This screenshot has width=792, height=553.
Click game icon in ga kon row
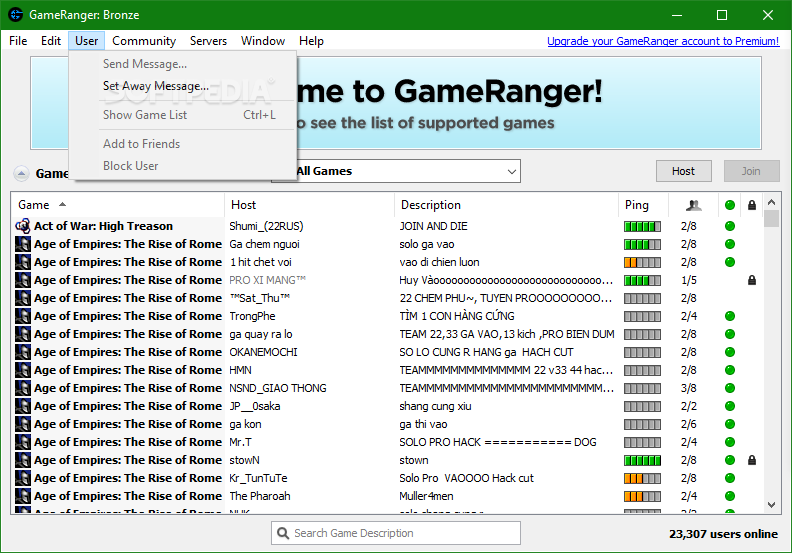click(23, 424)
